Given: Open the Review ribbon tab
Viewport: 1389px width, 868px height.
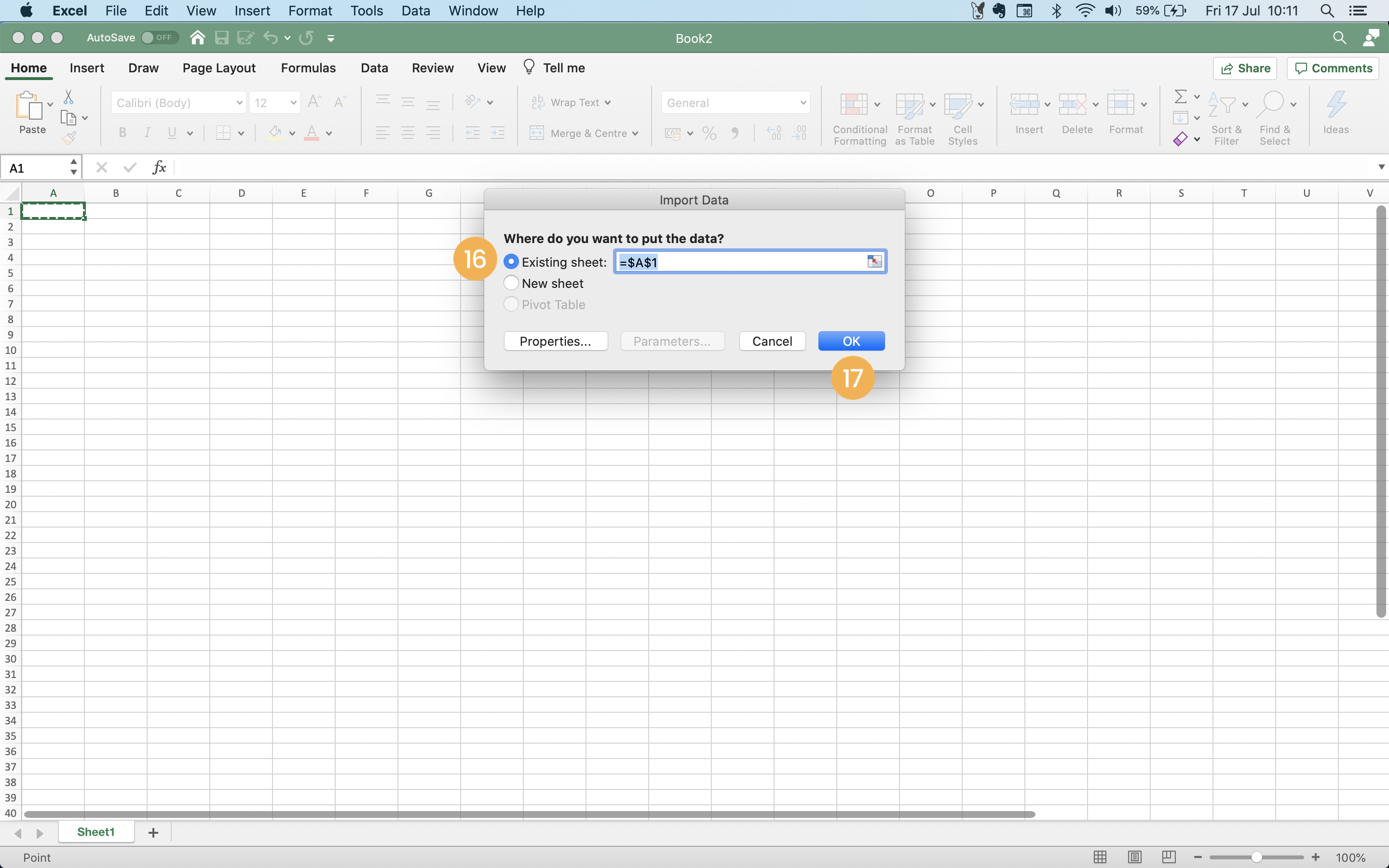Looking at the screenshot, I should [433, 68].
